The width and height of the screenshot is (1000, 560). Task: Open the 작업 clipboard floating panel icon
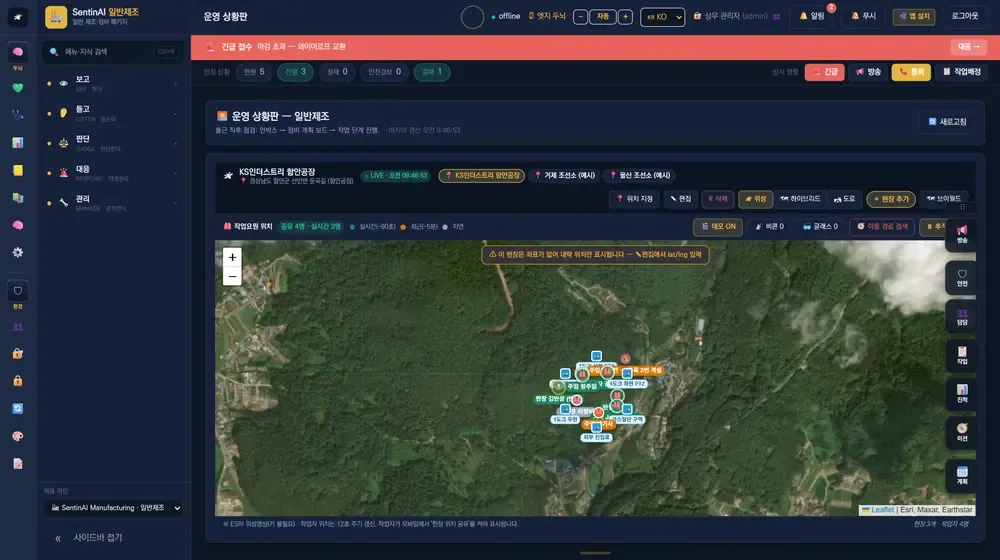[x=962, y=355]
